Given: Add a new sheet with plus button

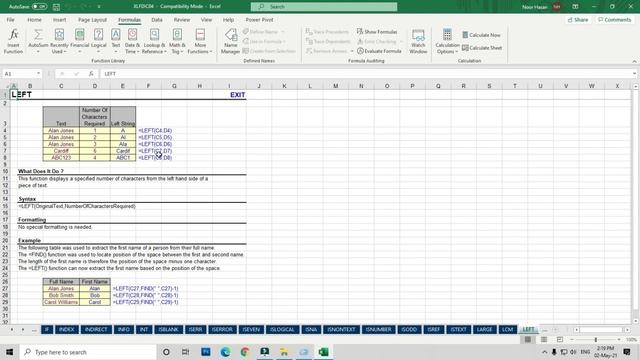Looking at the screenshot, I should click(x=555, y=329).
